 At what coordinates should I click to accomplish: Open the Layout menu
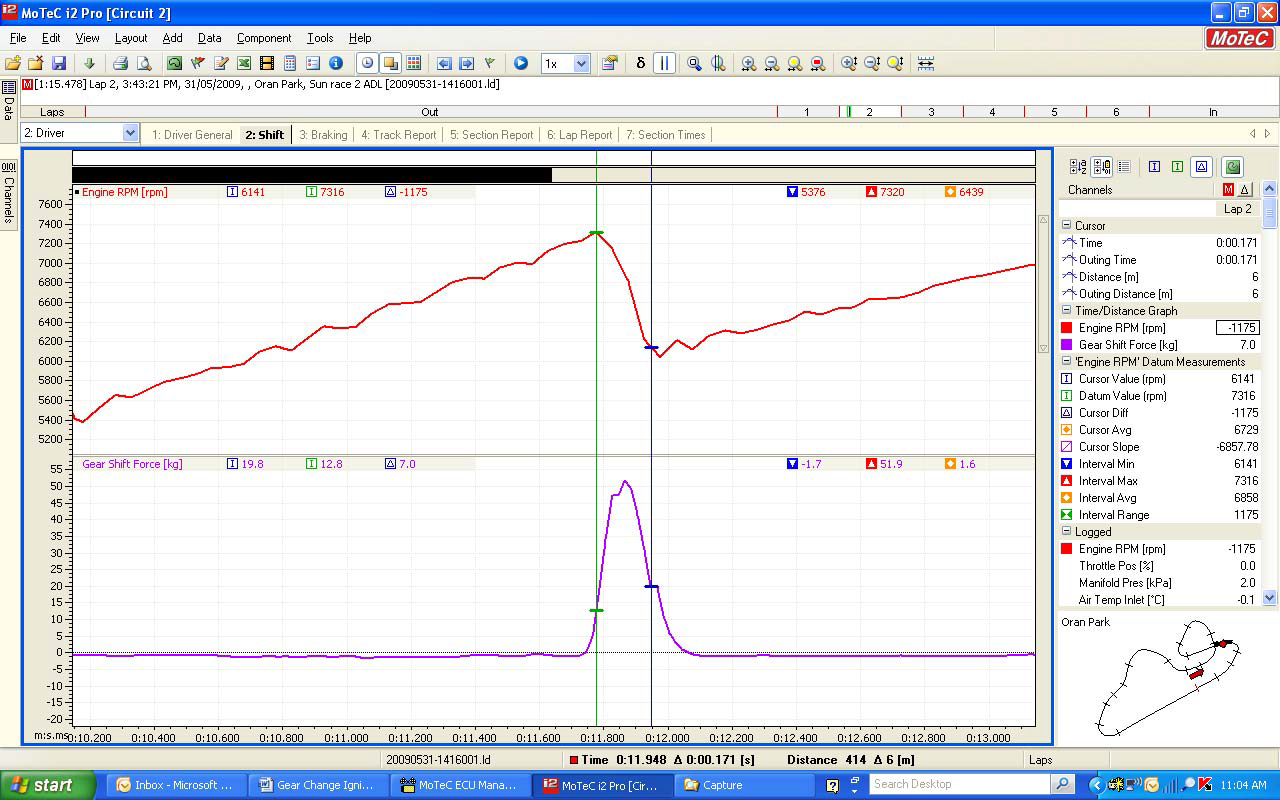tap(131, 38)
